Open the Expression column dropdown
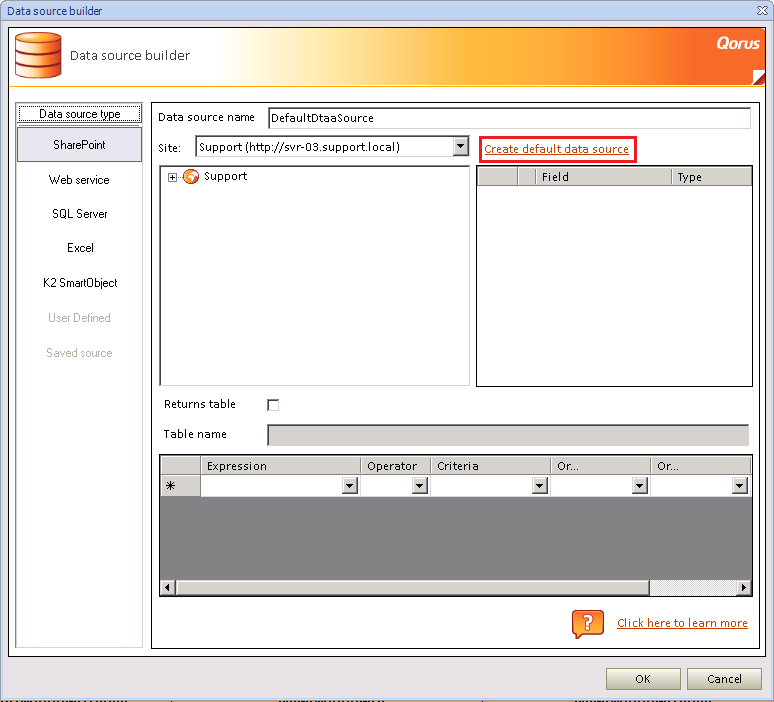 click(x=350, y=486)
